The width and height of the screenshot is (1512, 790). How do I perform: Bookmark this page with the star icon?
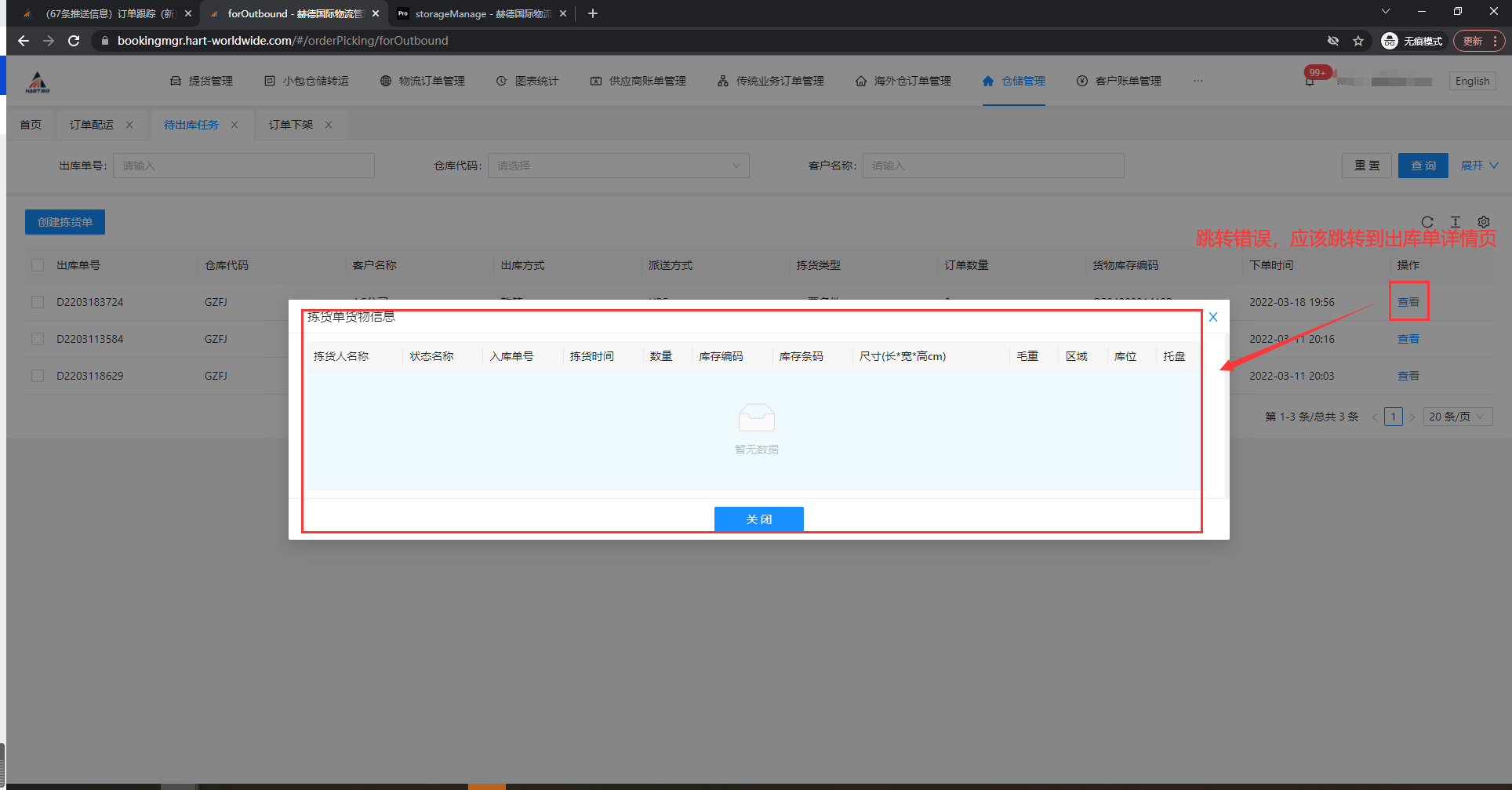pyautogui.click(x=1358, y=41)
